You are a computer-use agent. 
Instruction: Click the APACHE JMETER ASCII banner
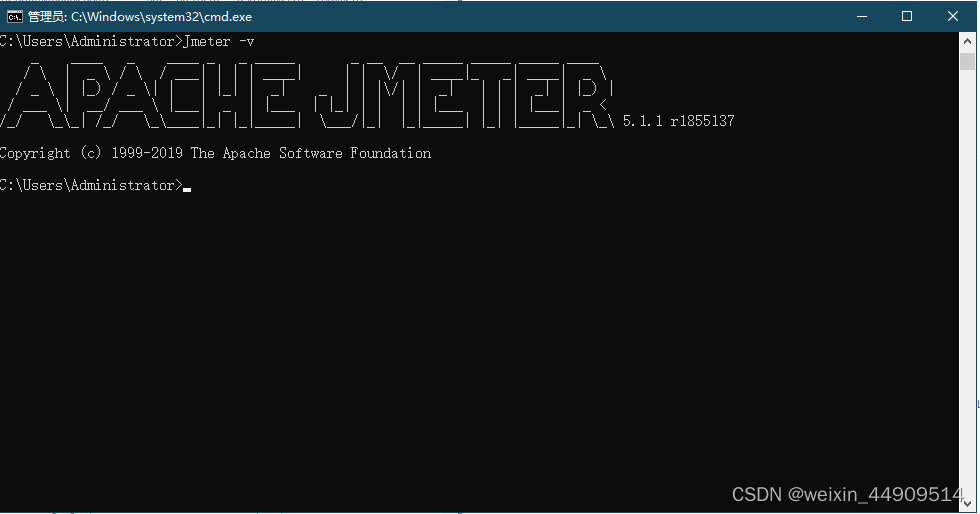308,95
